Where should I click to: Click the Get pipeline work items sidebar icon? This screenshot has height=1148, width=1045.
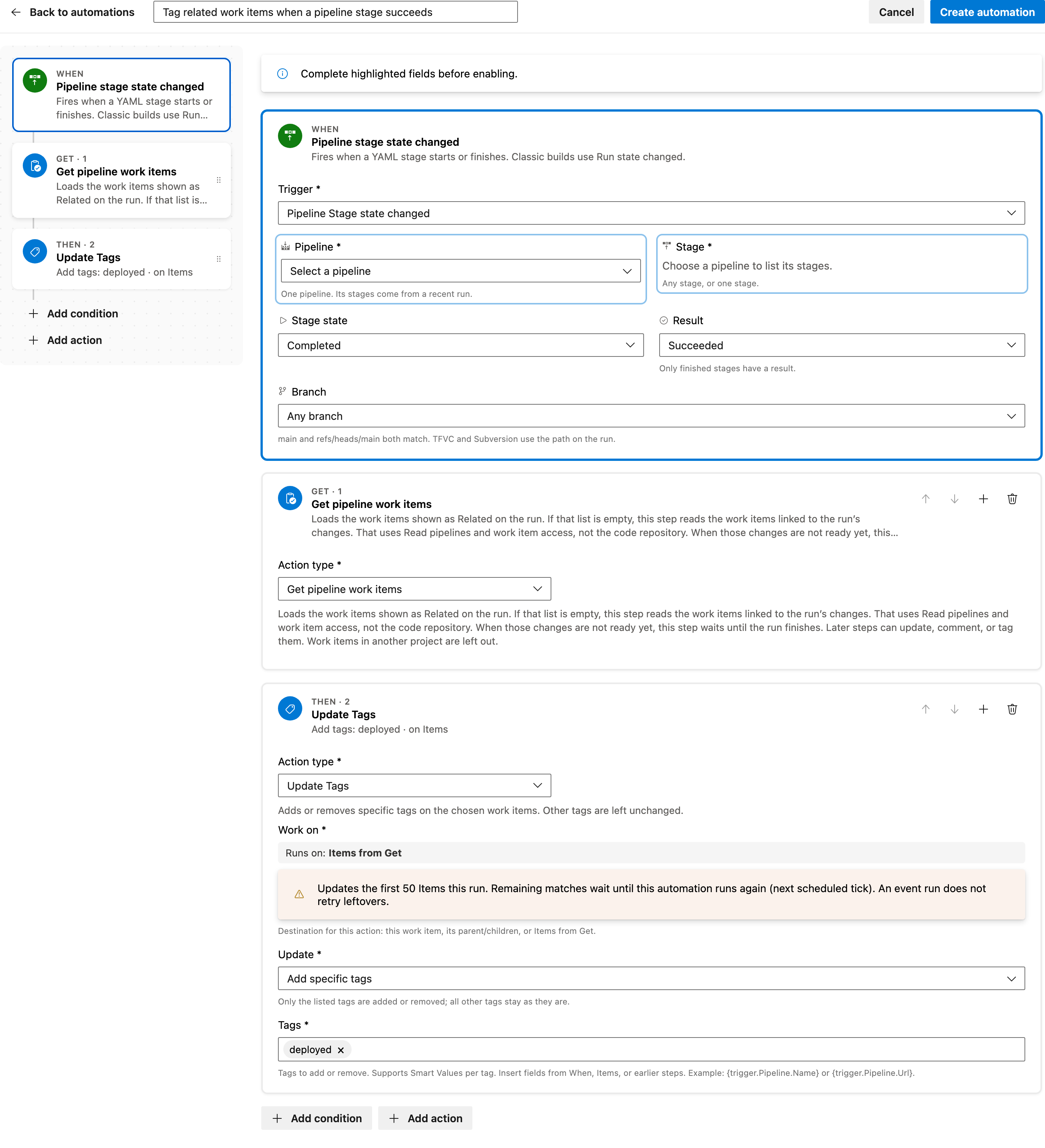pos(35,166)
